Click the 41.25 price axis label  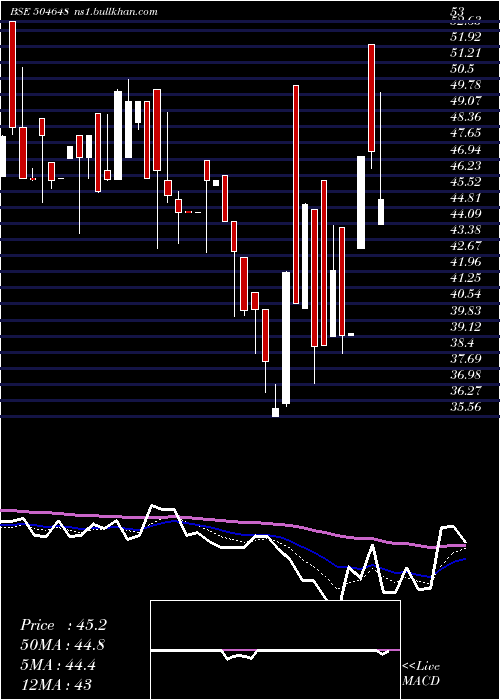[x=466, y=278]
